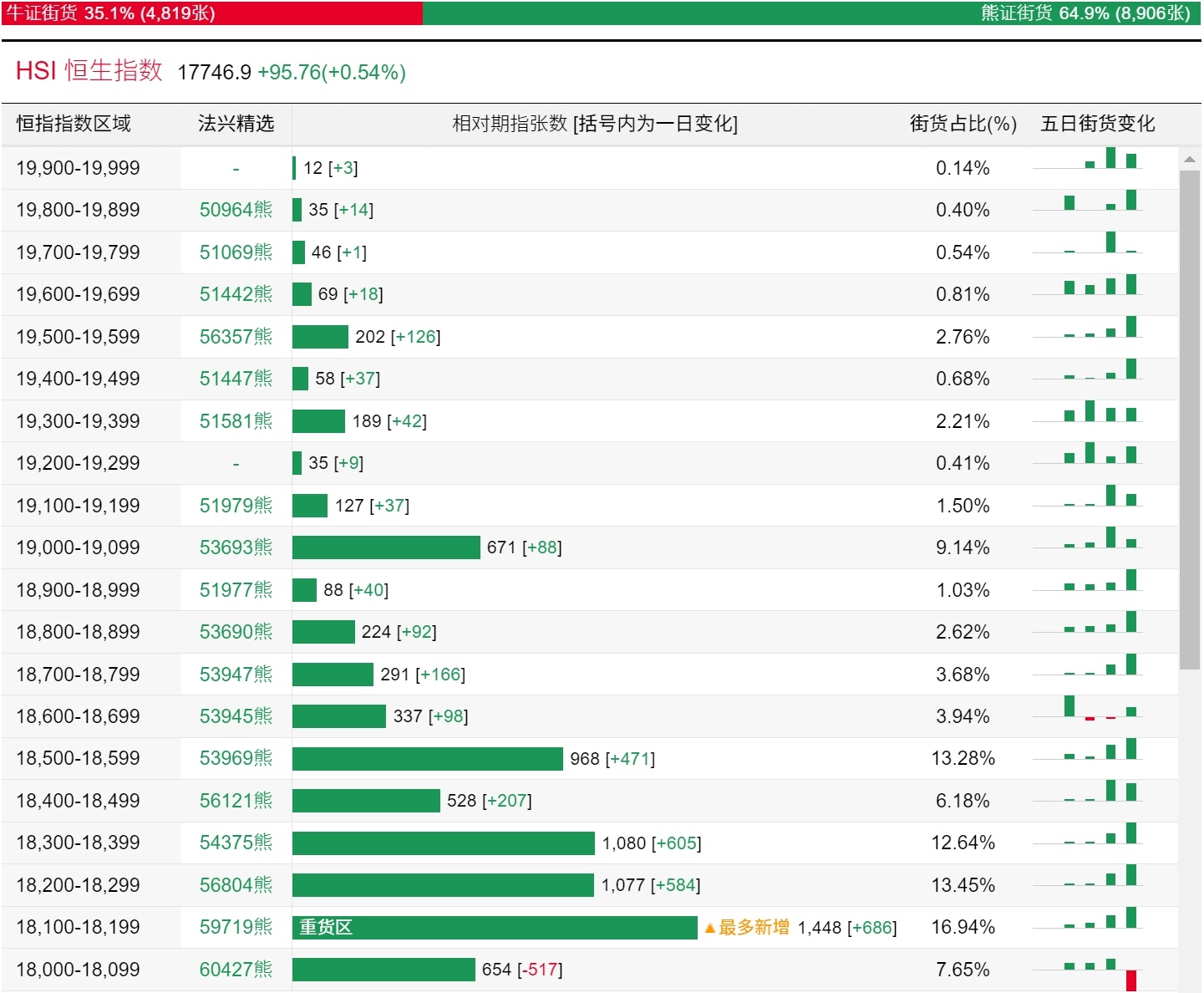This screenshot has height=993, width=1204.
Task: Click the change value +95.76(+0.54%)
Action: 332,73
